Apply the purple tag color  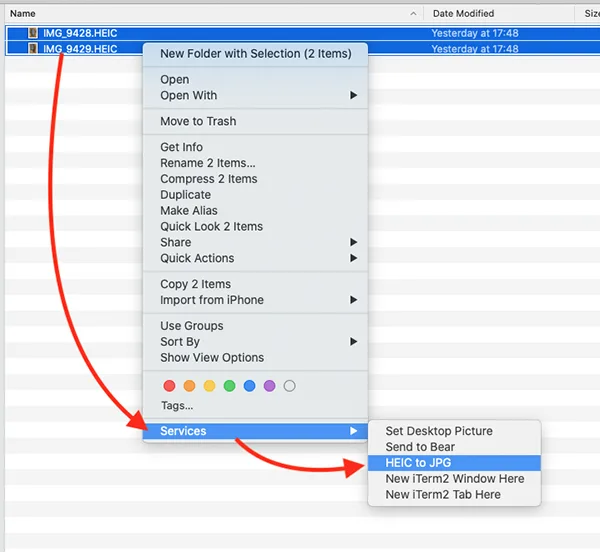point(269,386)
